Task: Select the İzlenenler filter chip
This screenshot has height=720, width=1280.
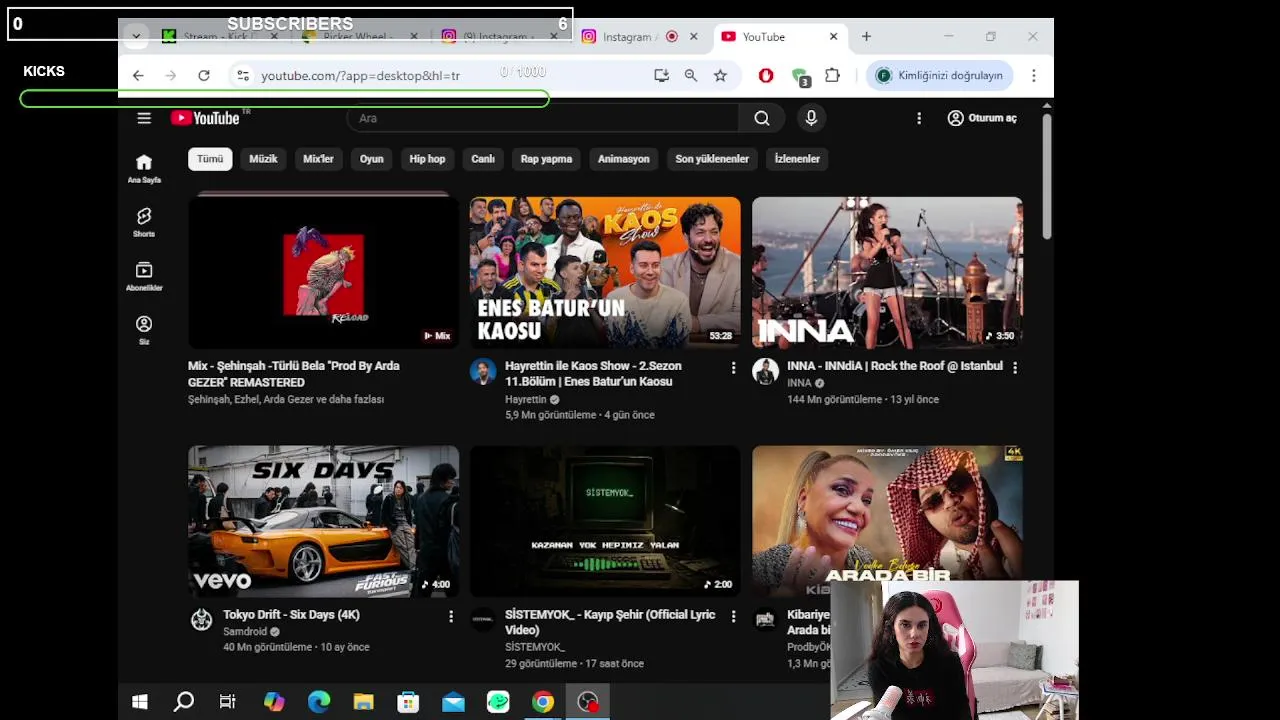Action: (797, 159)
